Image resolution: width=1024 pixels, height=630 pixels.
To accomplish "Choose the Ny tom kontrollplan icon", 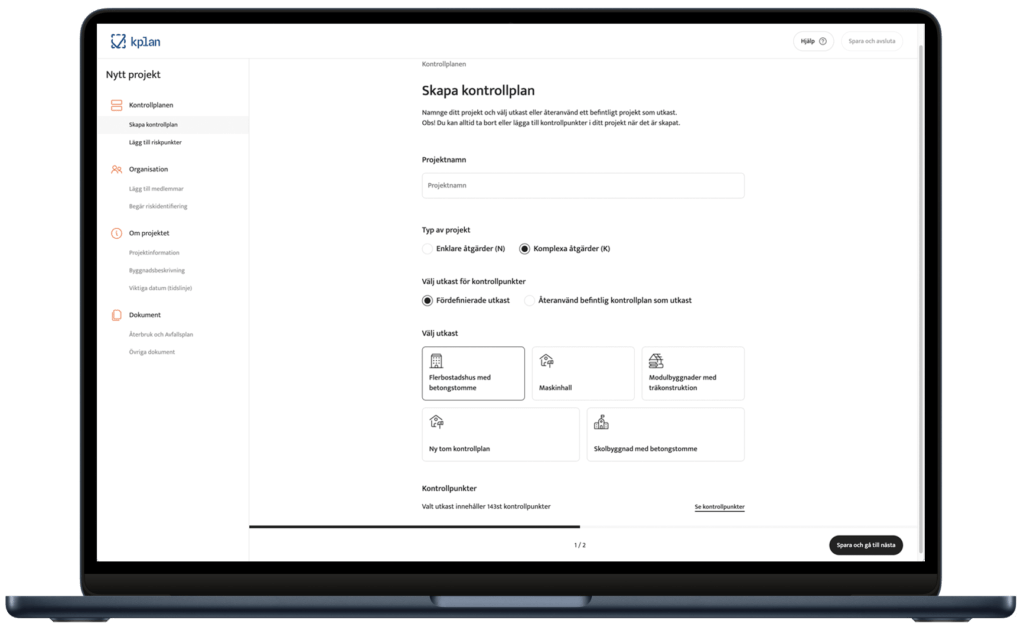I will tap(436, 422).
